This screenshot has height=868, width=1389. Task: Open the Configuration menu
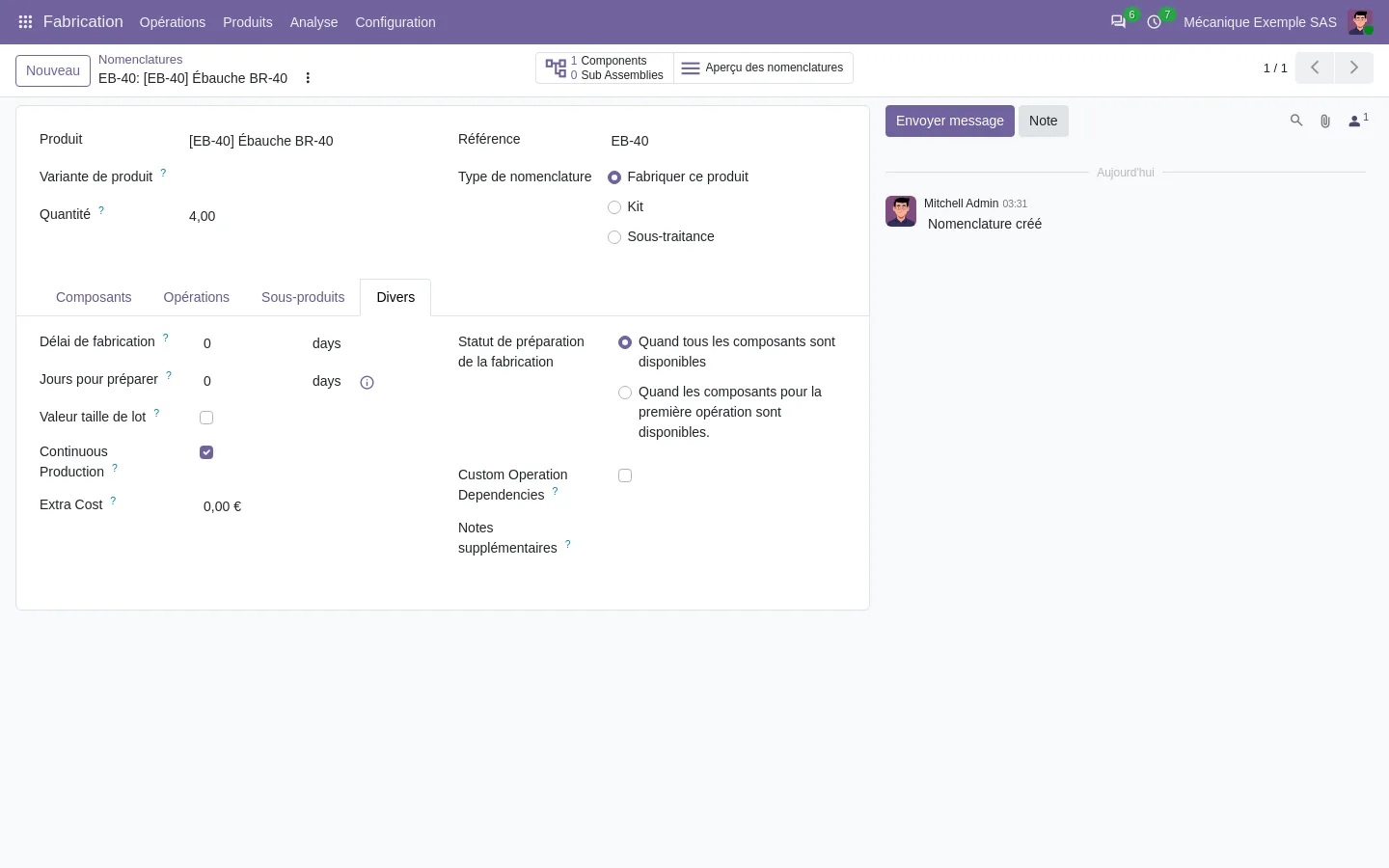tap(395, 22)
